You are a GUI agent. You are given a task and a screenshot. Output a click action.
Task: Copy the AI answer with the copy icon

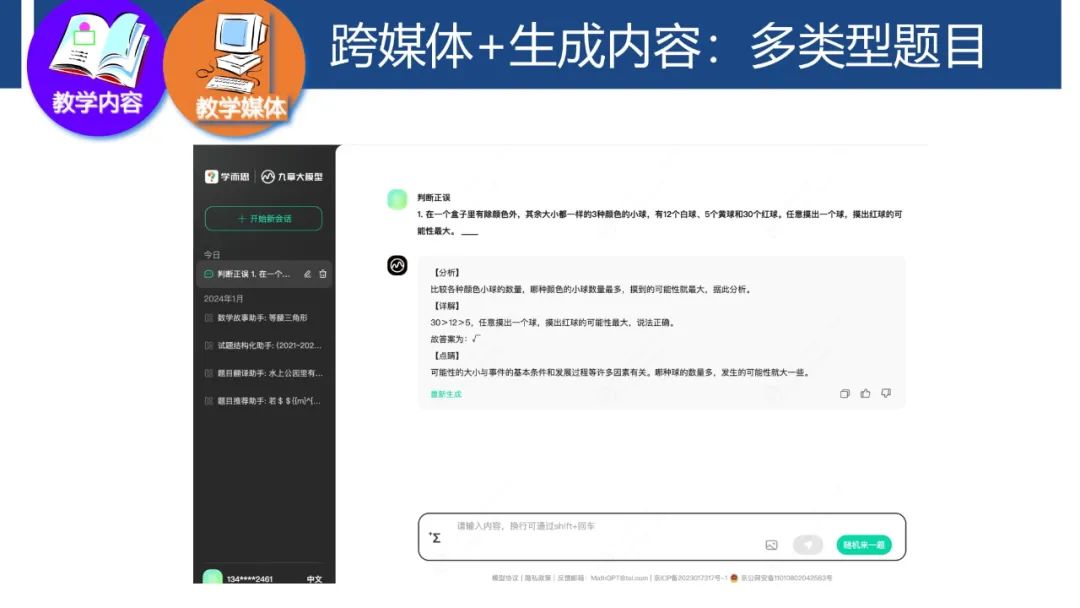click(845, 395)
